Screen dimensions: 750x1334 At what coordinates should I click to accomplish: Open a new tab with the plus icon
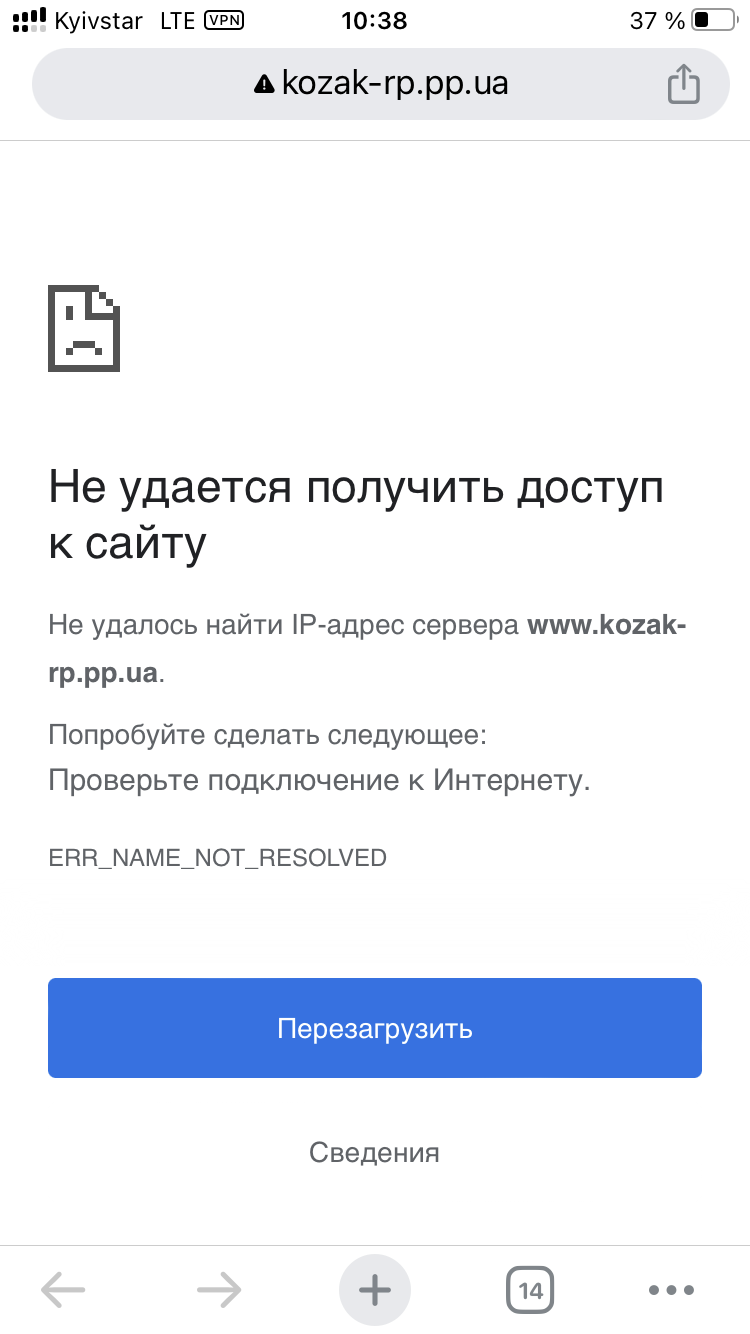point(375,1290)
